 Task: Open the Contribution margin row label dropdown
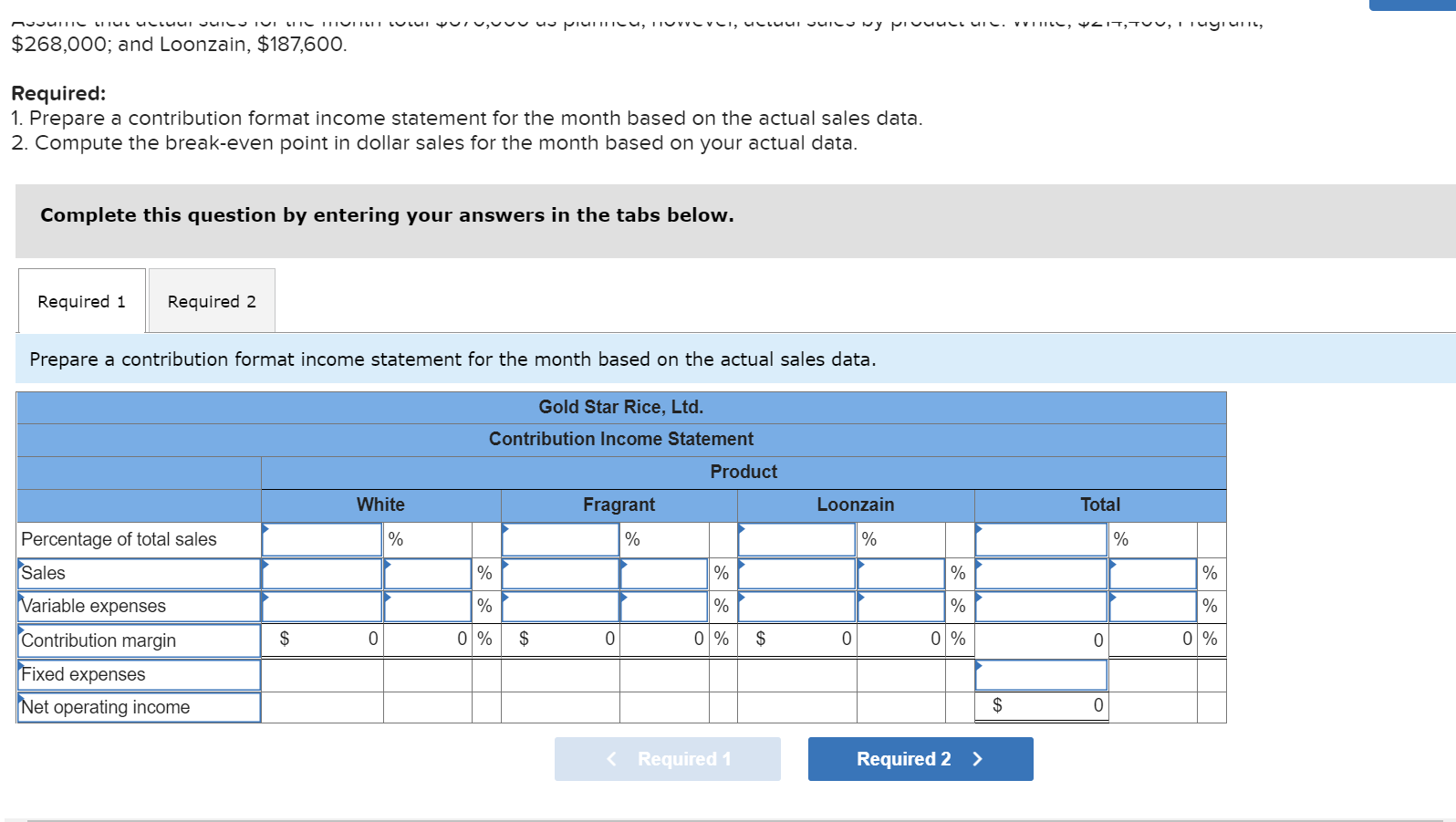139,640
